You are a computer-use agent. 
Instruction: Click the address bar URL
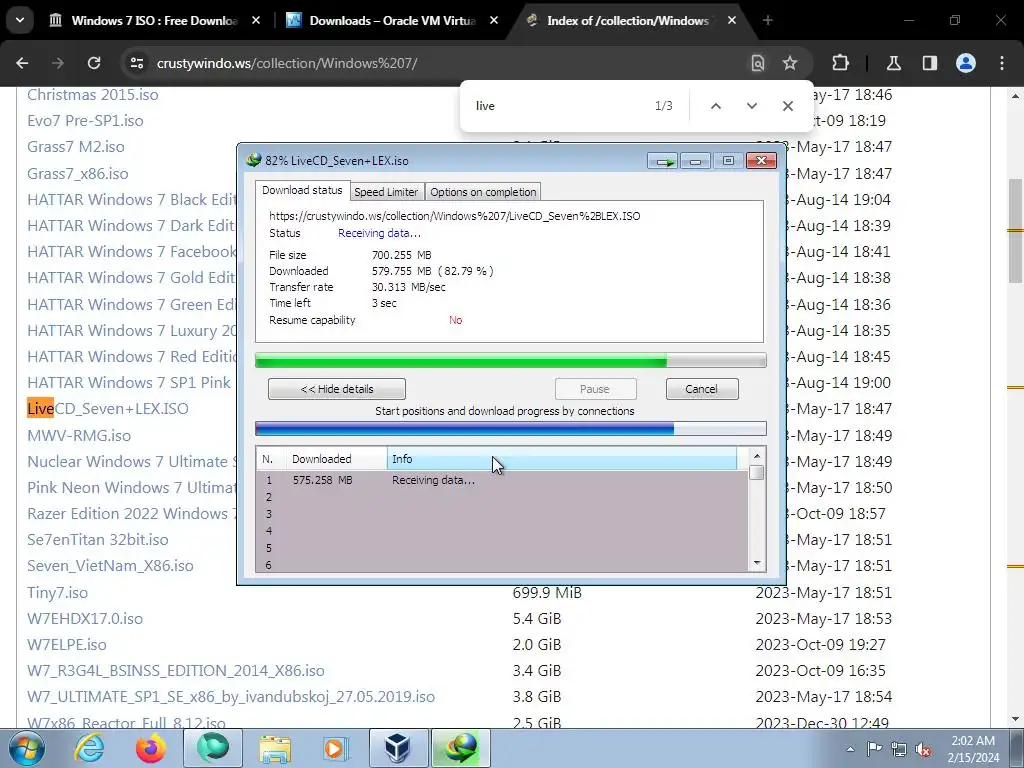[x=287, y=63]
